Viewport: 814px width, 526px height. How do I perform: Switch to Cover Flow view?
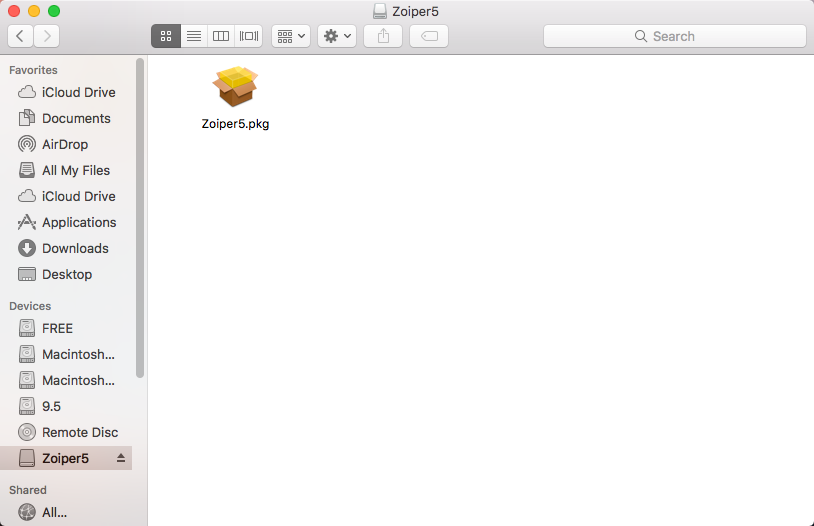tap(249, 36)
